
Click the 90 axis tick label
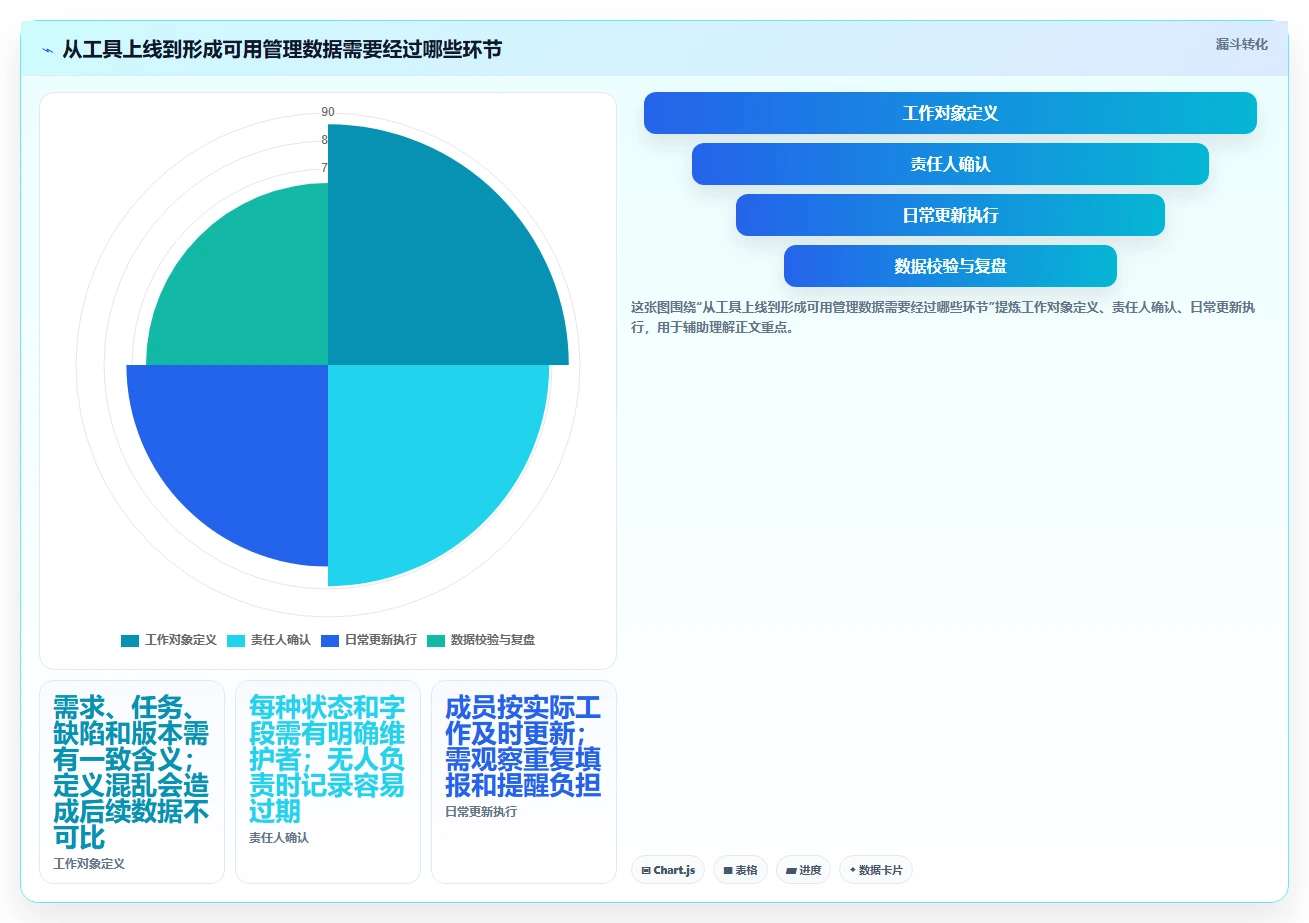(328, 112)
